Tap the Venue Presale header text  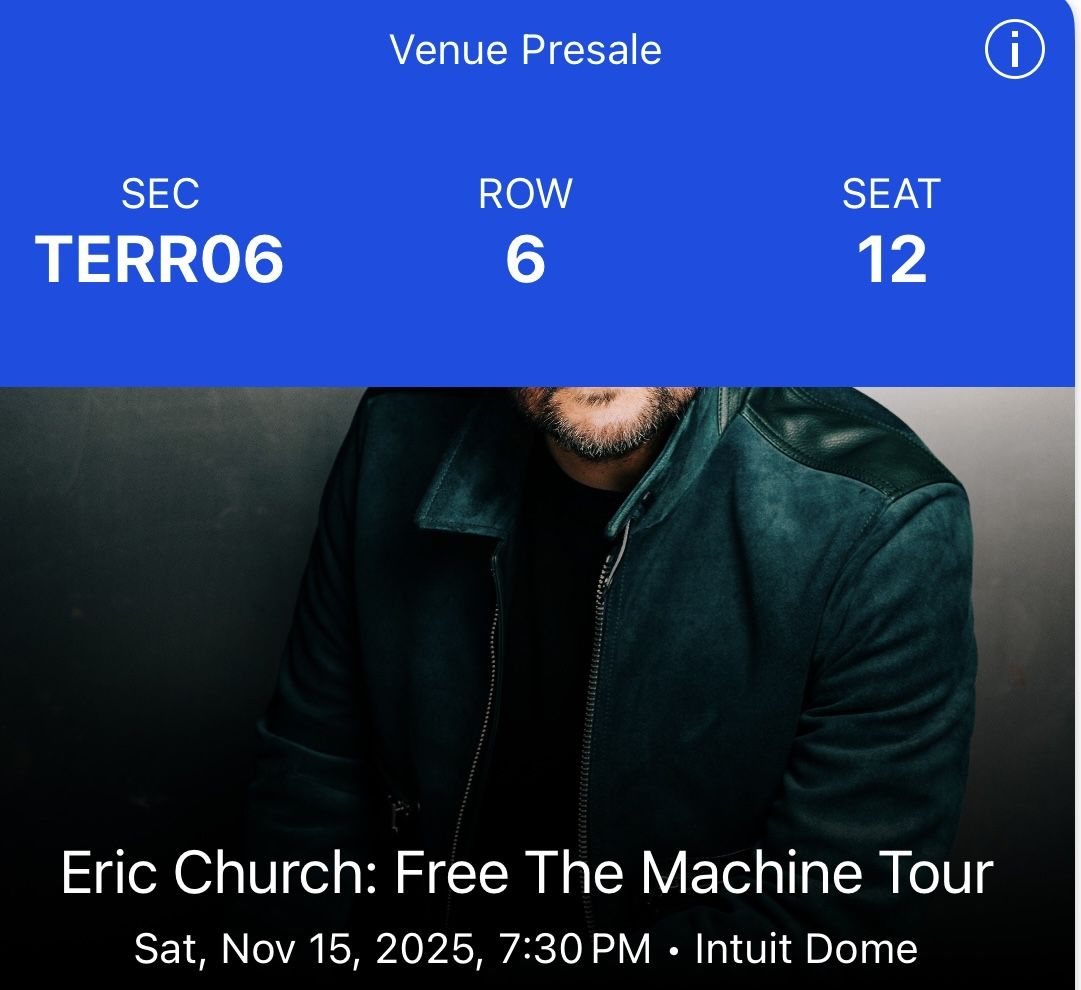(525, 50)
